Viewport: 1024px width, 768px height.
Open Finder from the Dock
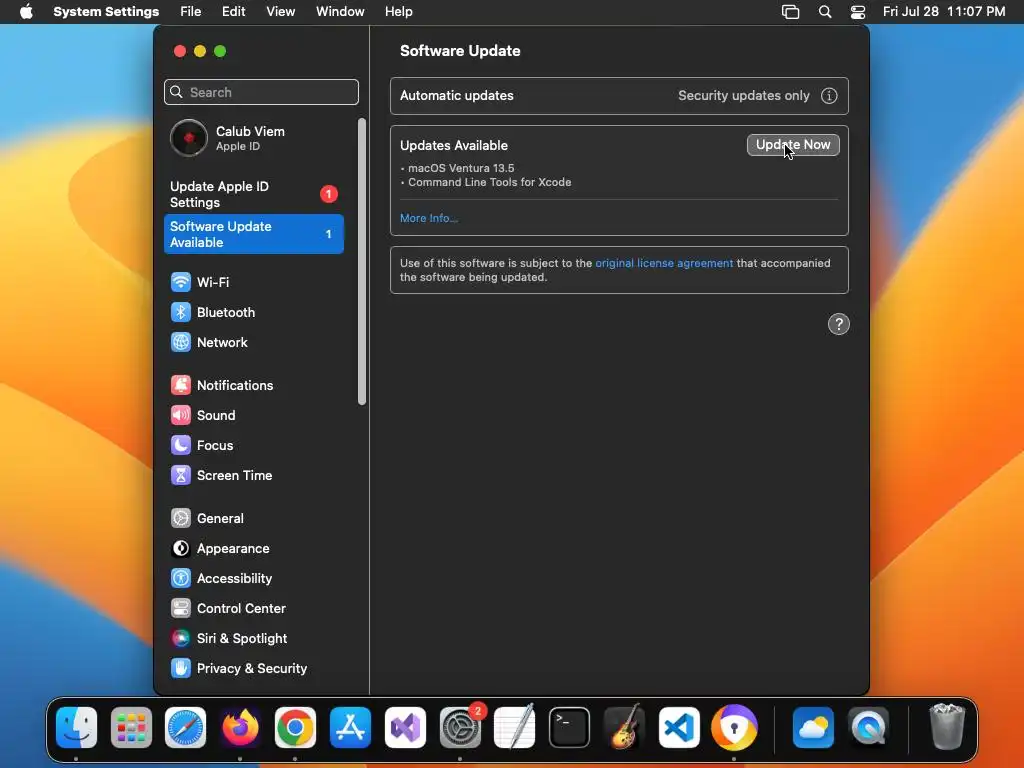76,727
